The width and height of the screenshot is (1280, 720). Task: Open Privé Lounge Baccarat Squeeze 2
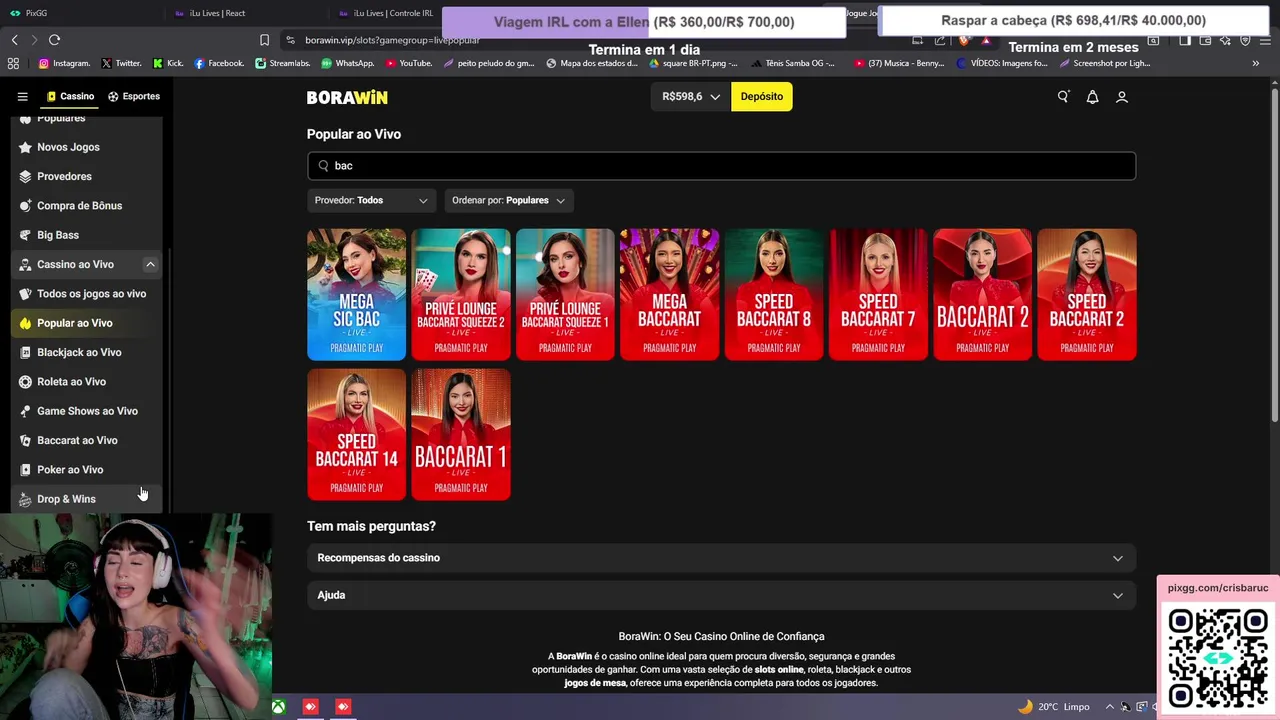tap(461, 294)
